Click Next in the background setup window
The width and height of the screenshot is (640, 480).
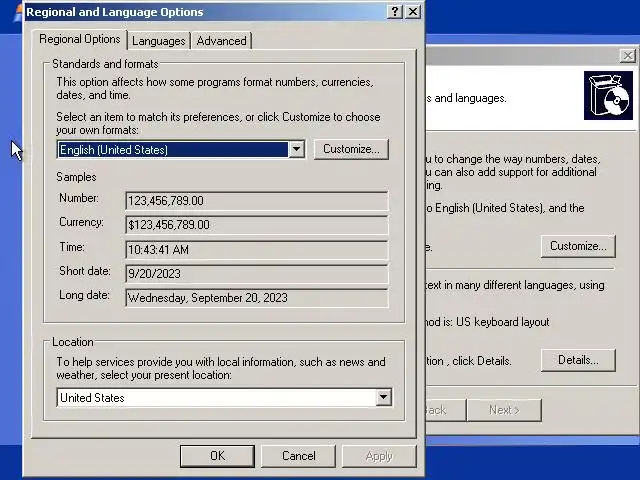(504, 410)
